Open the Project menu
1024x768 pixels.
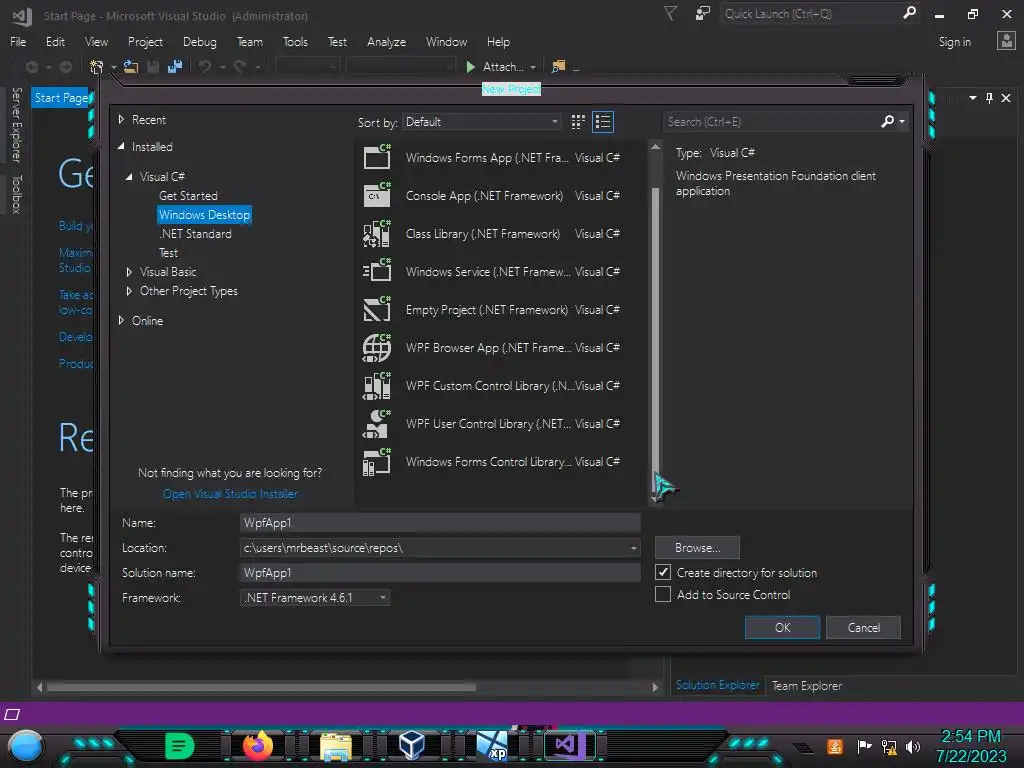(145, 42)
